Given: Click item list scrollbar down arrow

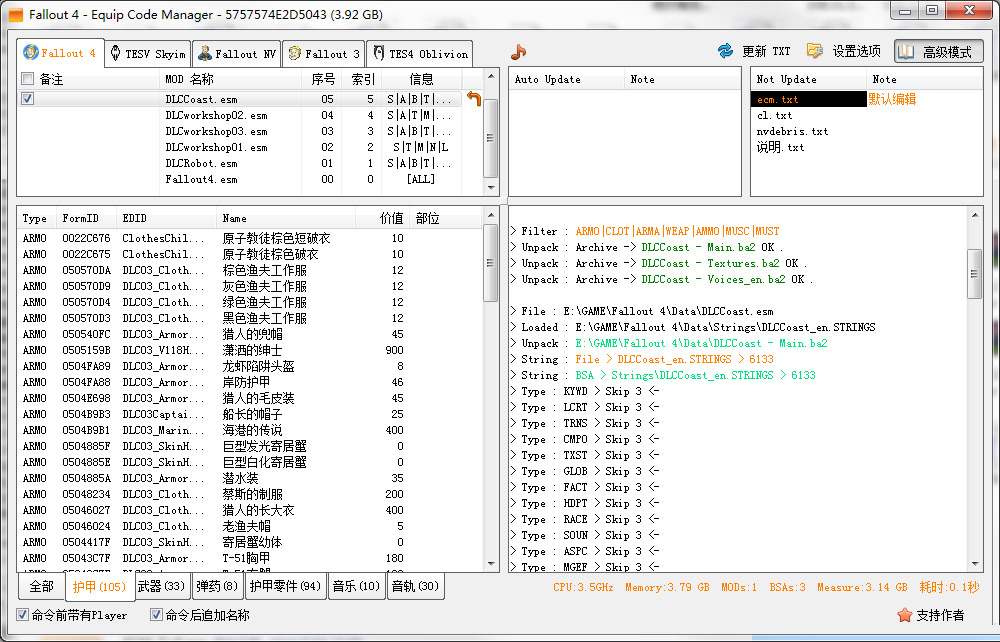Looking at the screenshot, I should 490,564.
